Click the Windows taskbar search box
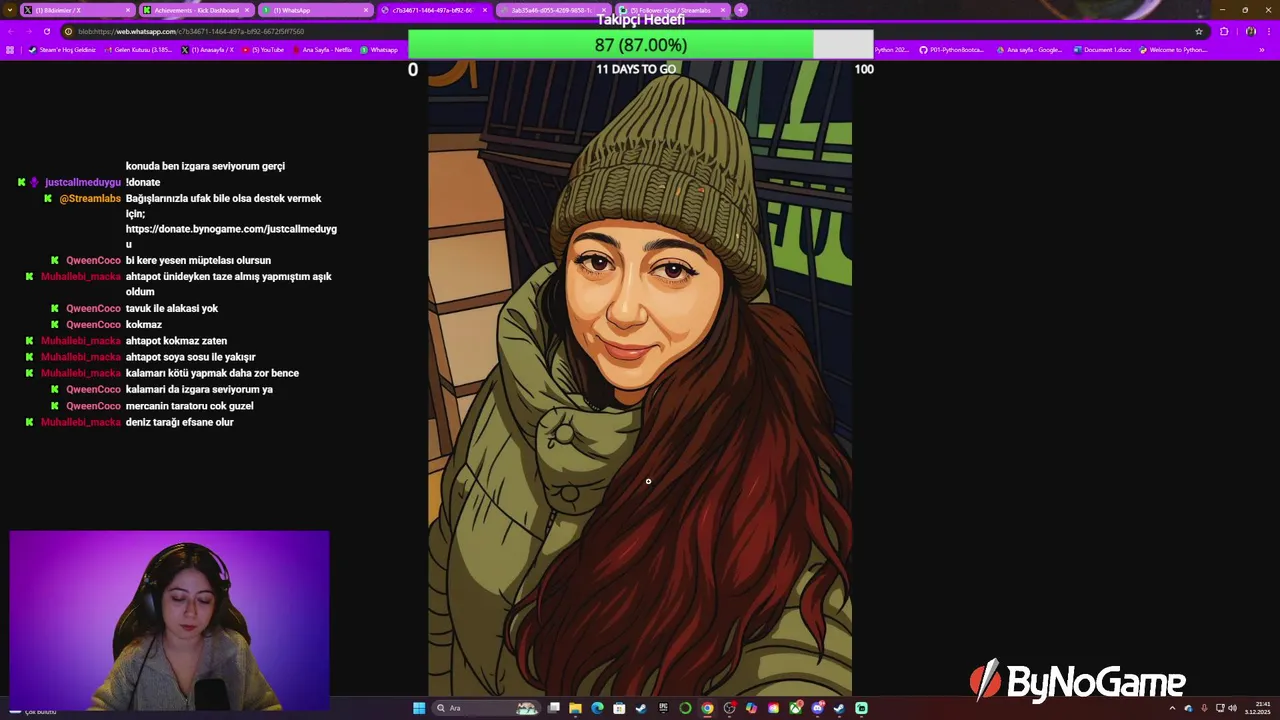 click(x=486, y=708)
